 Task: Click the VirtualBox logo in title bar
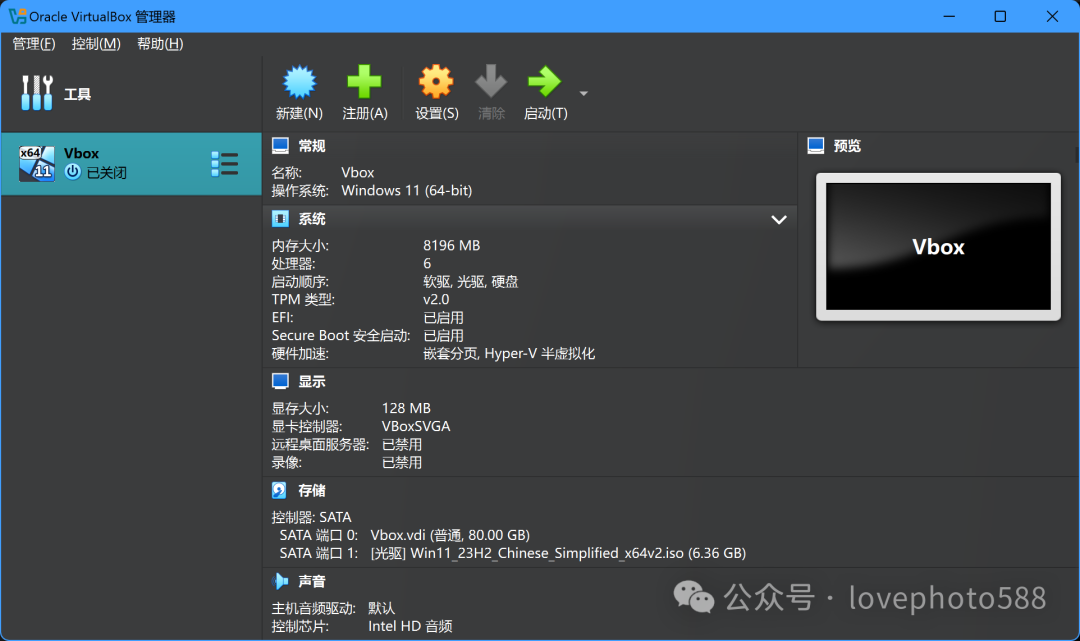[x=17, y=16]
